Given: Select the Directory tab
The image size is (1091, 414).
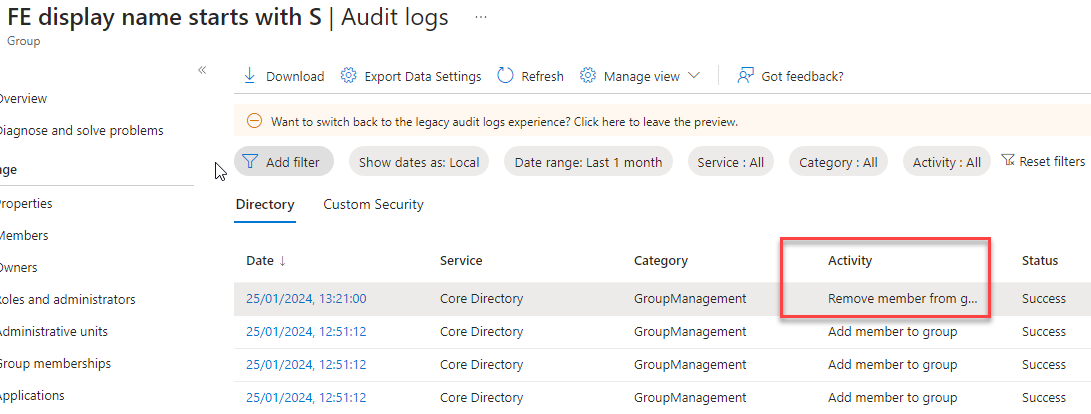Looking at the screenshot, I should coord(265,204).
